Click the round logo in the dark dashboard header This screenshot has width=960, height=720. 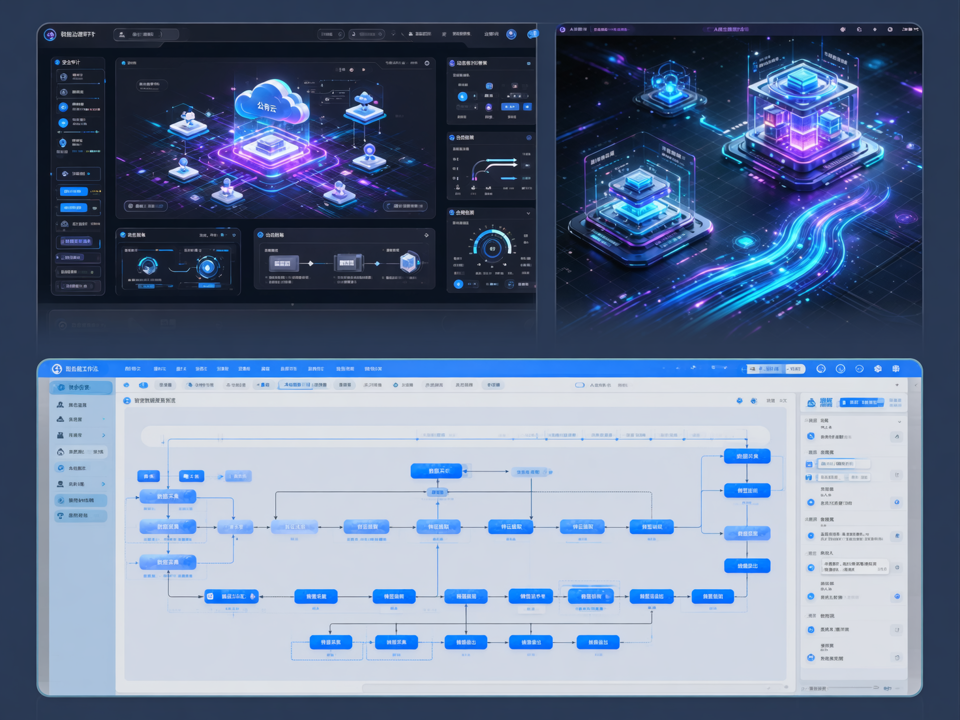click(x=50, y=35)
